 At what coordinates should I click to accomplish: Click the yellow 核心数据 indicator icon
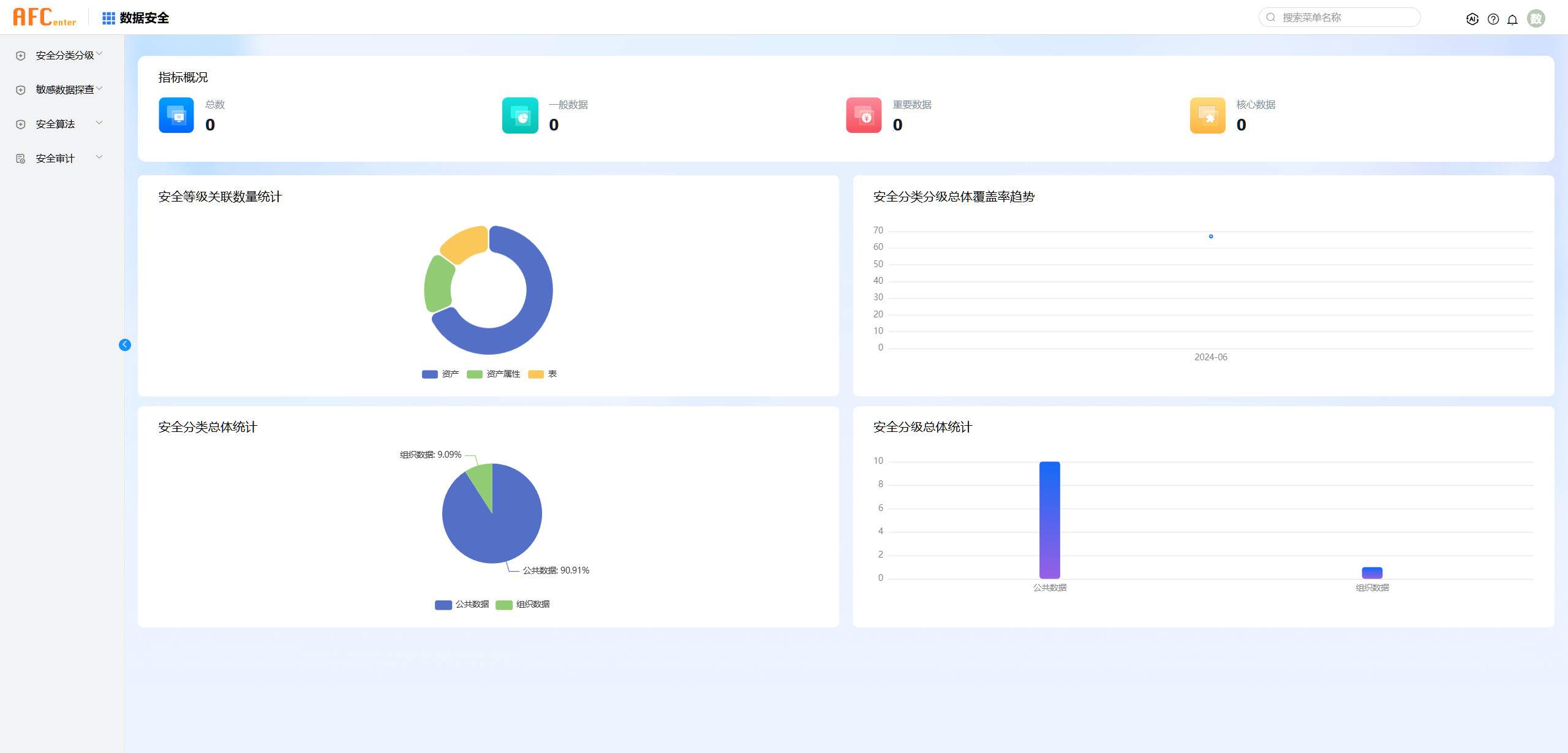[1207, 115]
